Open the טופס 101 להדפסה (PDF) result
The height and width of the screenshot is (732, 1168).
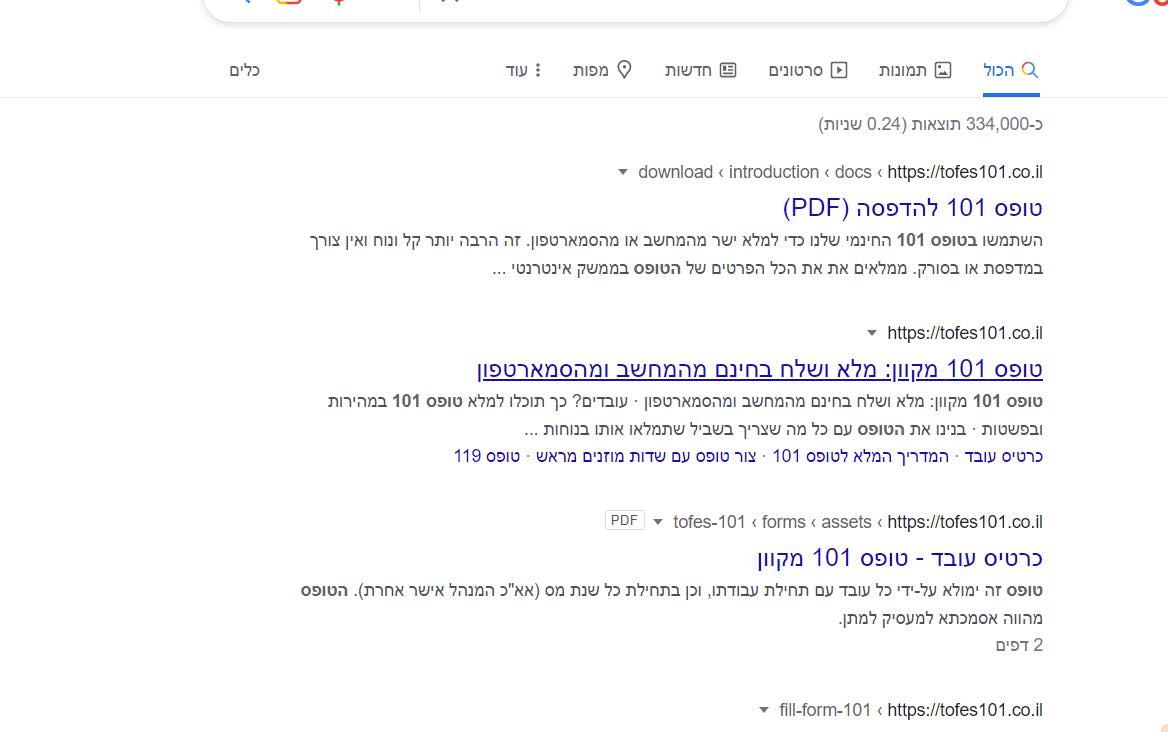click(x=912, y=208)
